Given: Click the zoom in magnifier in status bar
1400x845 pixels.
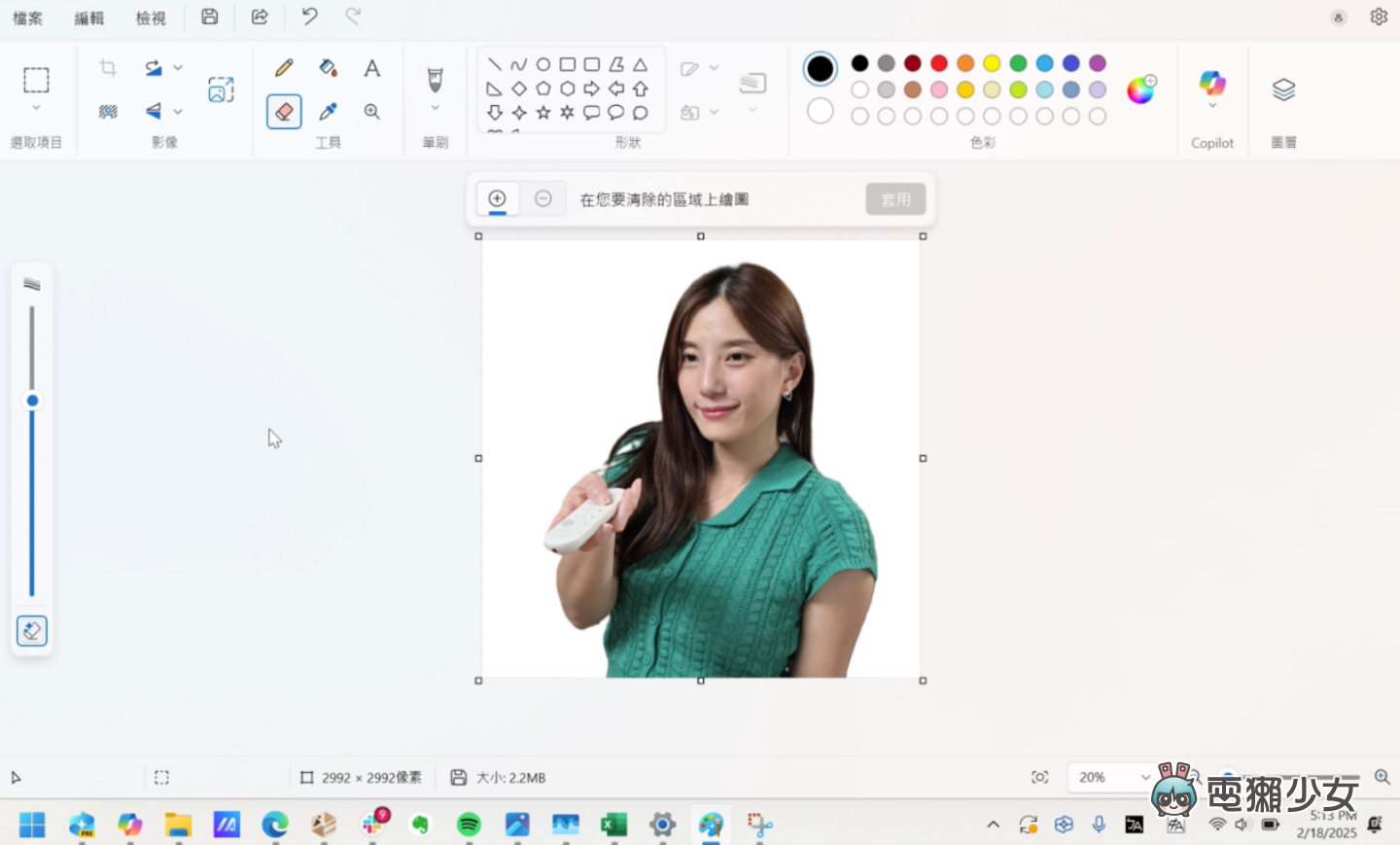Looking at the screenshot, I should pos(1382,777).
